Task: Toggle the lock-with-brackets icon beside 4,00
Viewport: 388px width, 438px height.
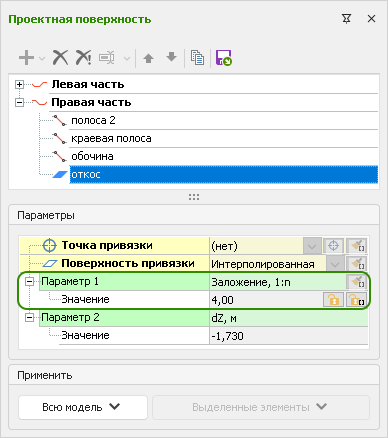Action: pyautogui.click(x=357, y=300)
